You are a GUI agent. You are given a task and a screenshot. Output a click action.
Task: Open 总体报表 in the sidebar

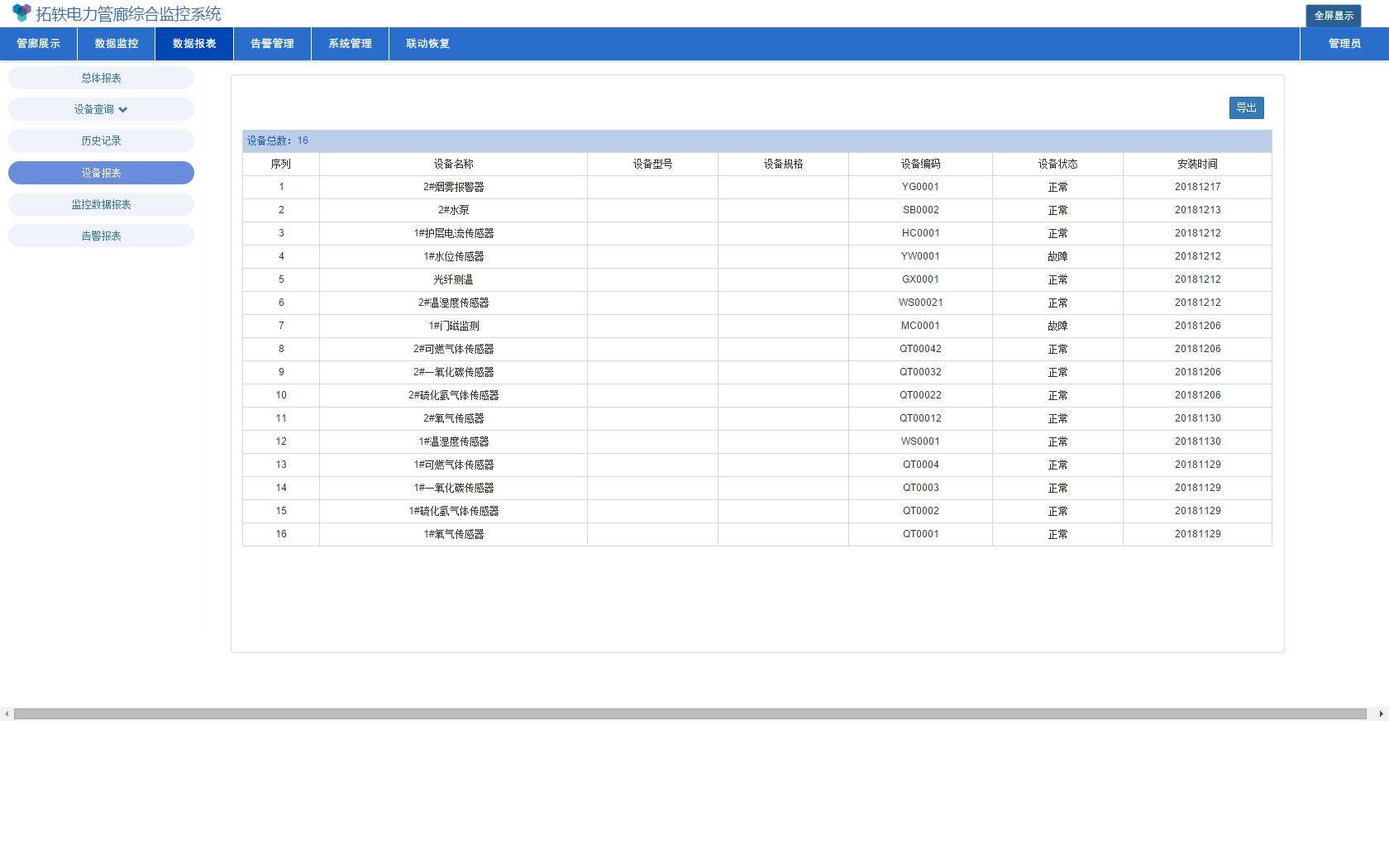(x=101, y=78)
